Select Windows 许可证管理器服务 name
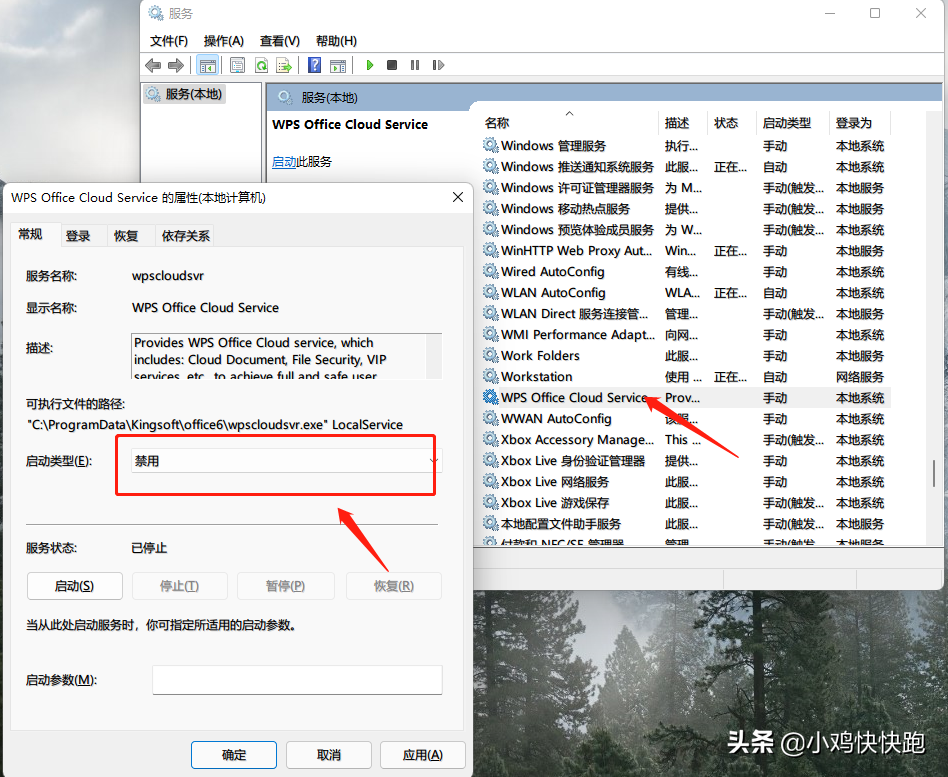The image size is (948, 777). (x=577, y=187)
